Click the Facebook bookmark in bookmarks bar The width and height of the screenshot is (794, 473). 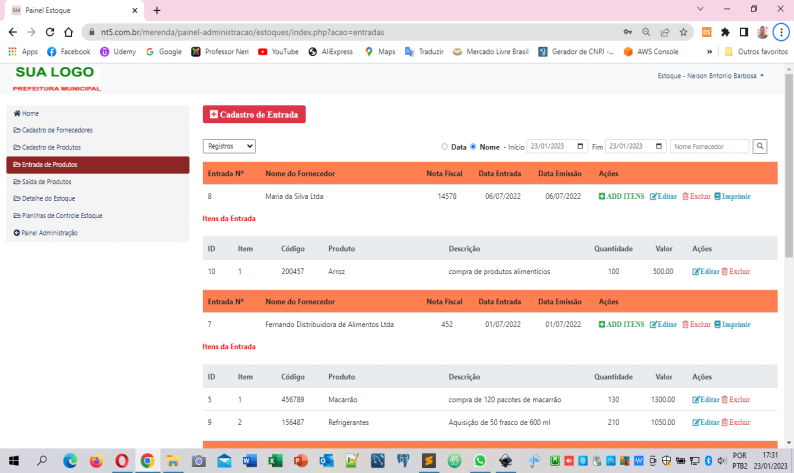[x=68, y=51]
